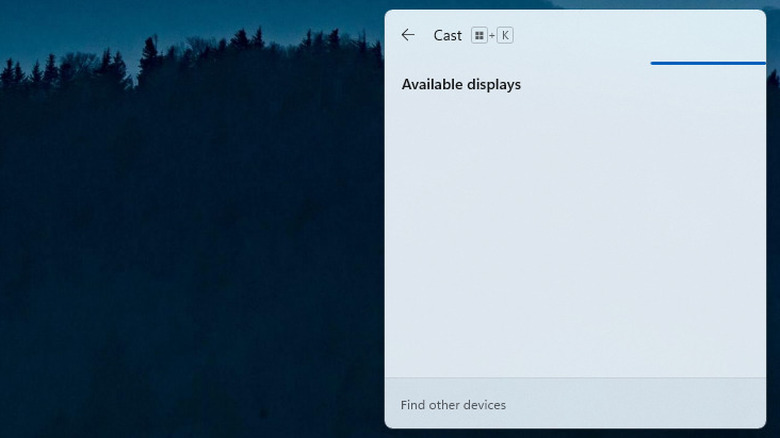
Task: Click the word Find in the footer link
Action: coord(412,405)
